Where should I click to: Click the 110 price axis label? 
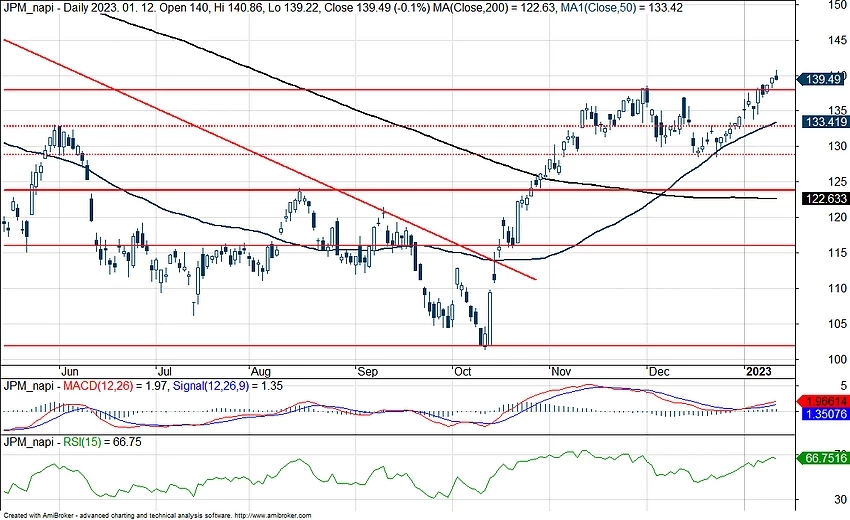tap(837, 288)
